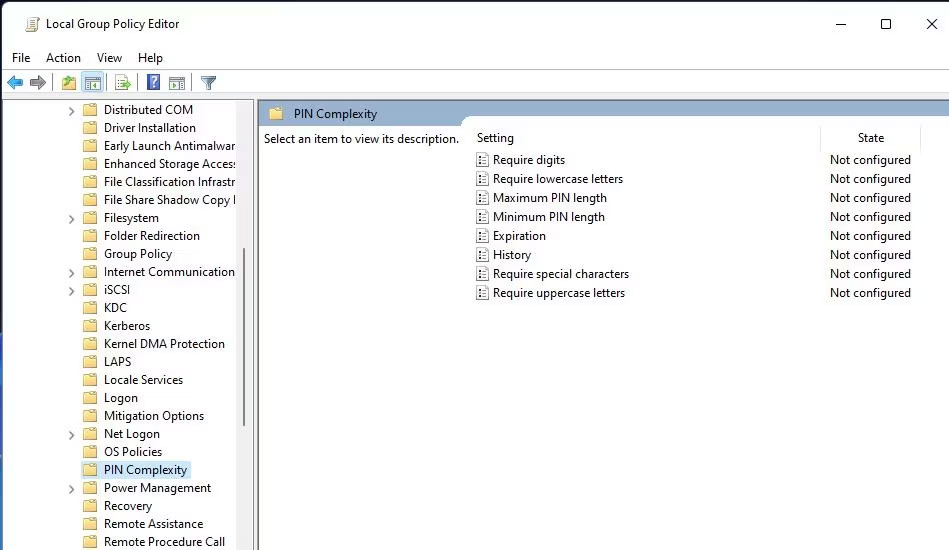
Task: Toggle the Show/Hide Console Tree icon
Action: click(93, 83)
